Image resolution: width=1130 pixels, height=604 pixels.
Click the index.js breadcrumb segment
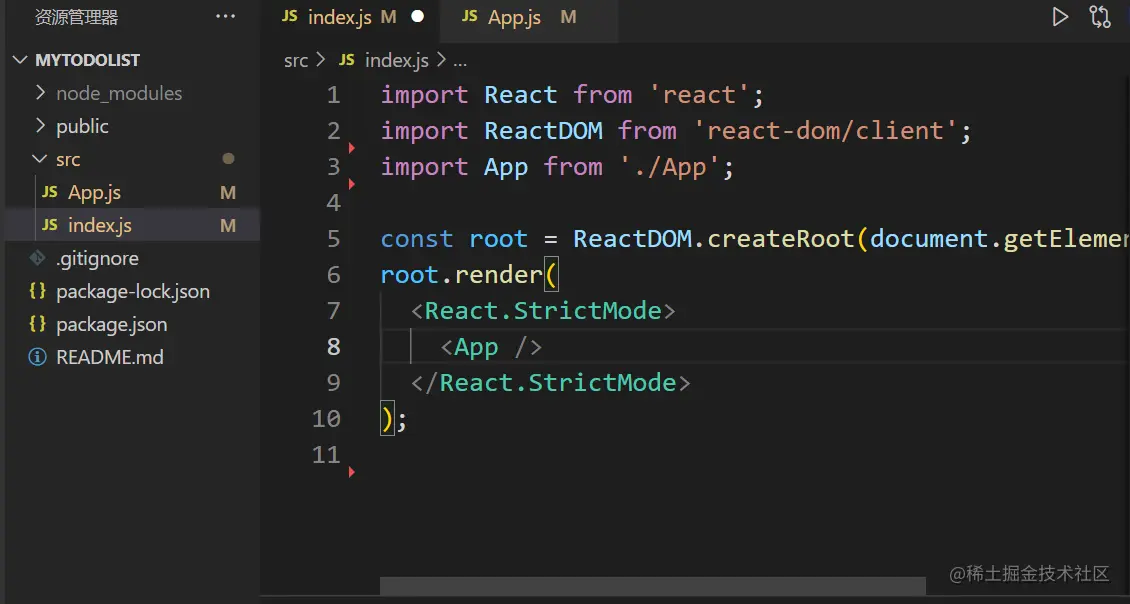click(396, 61)
